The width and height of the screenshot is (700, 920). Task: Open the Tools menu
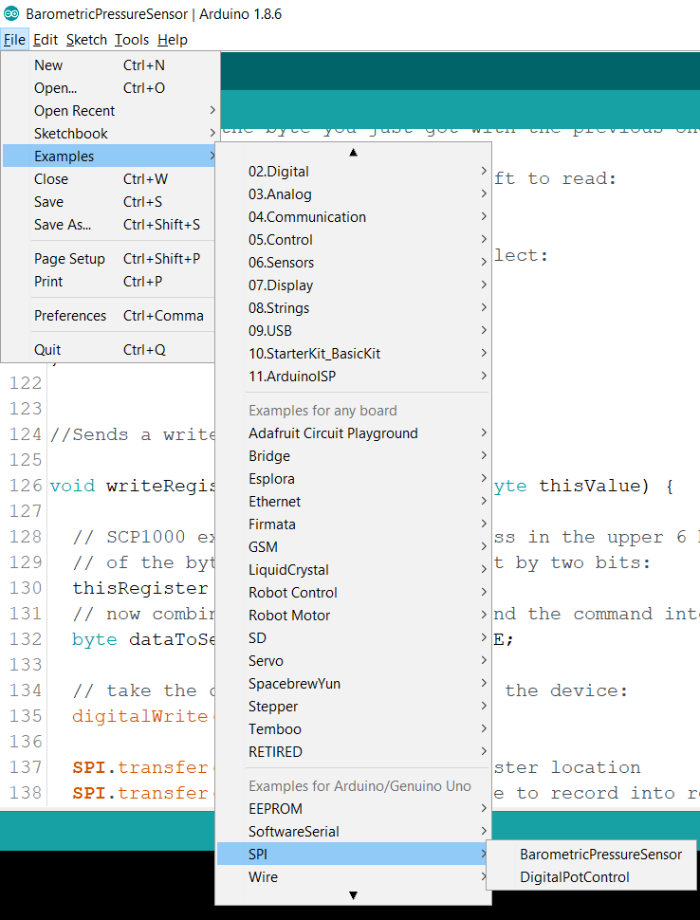point(131,40)
